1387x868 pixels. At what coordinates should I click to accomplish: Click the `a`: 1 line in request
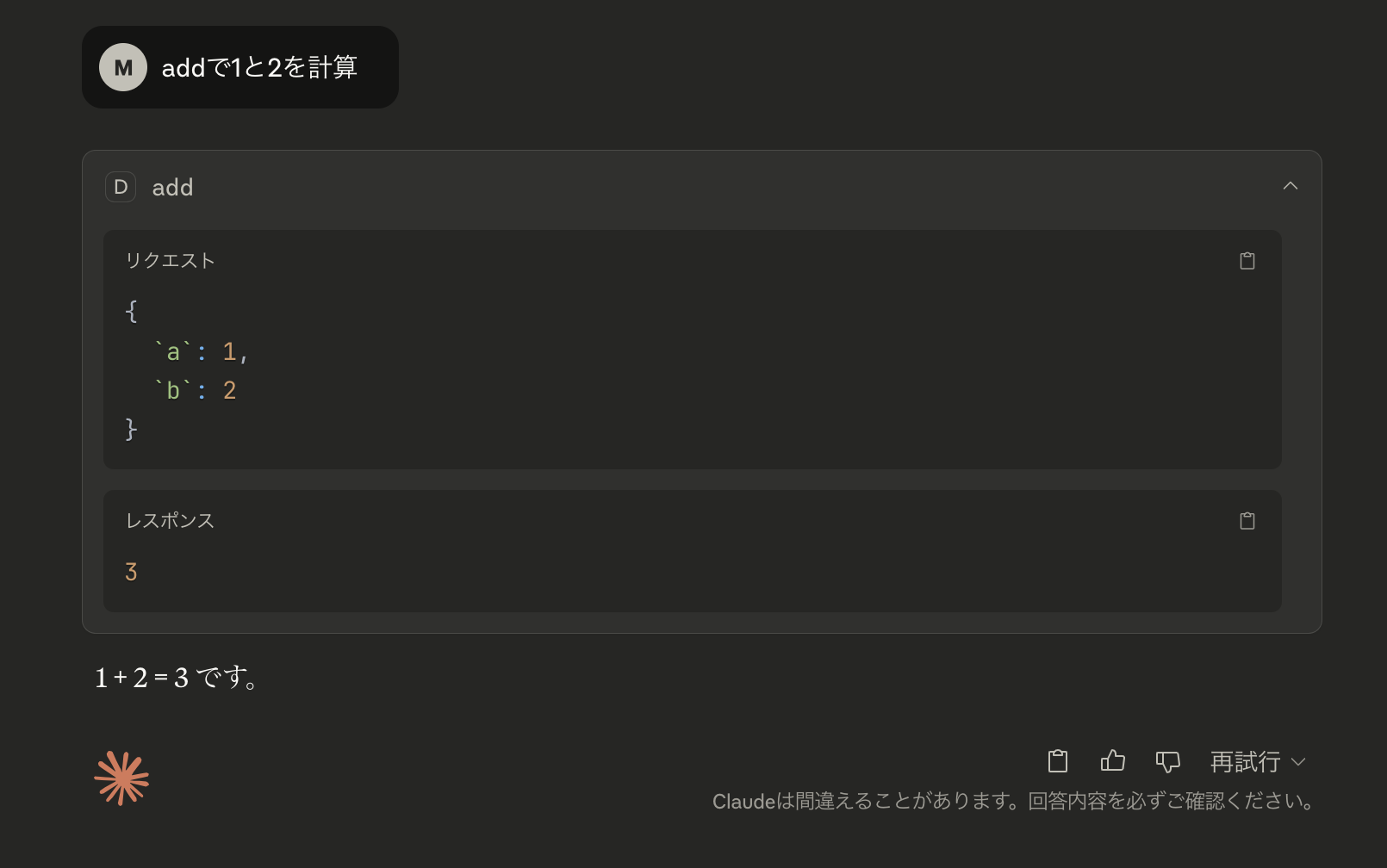[201, 351]
